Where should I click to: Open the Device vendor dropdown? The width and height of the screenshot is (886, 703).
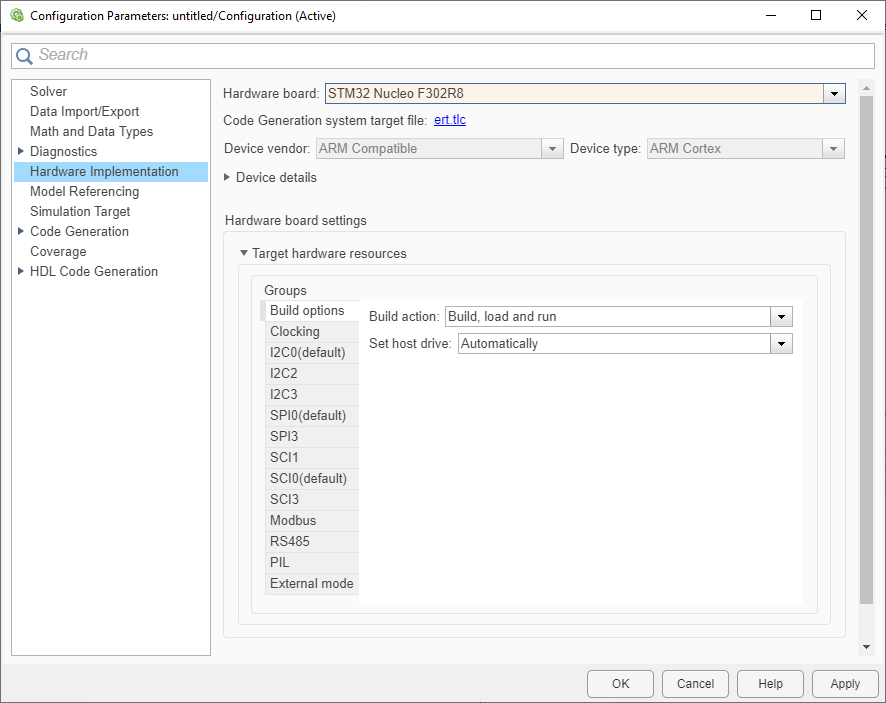(552, 147)
